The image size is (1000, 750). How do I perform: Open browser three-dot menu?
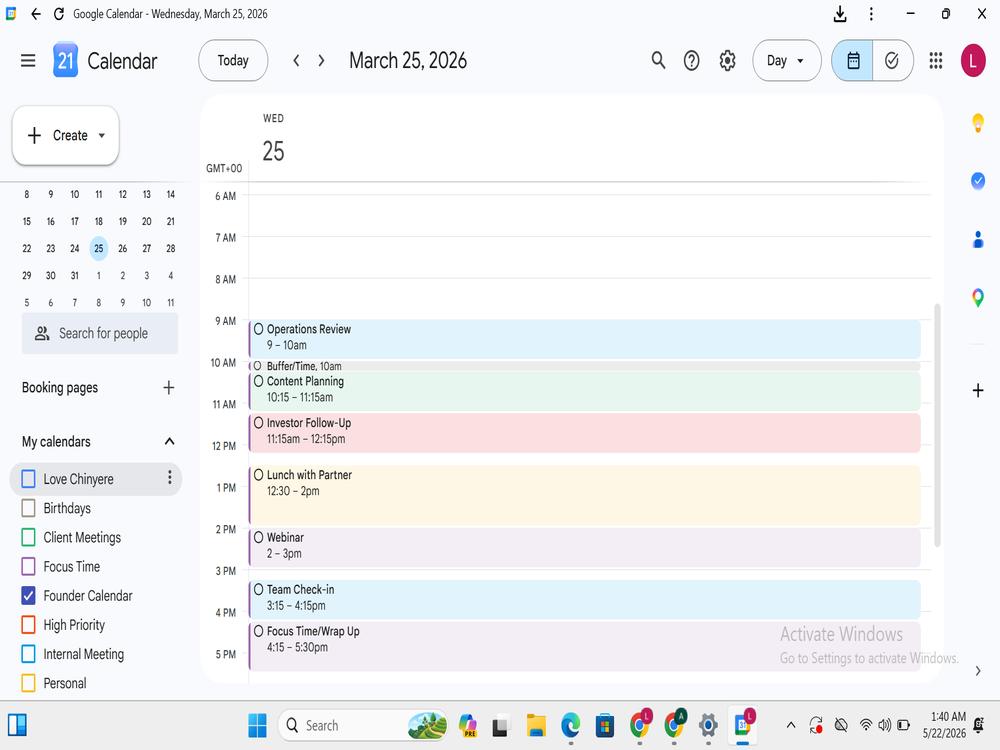[x=871, y=14]
